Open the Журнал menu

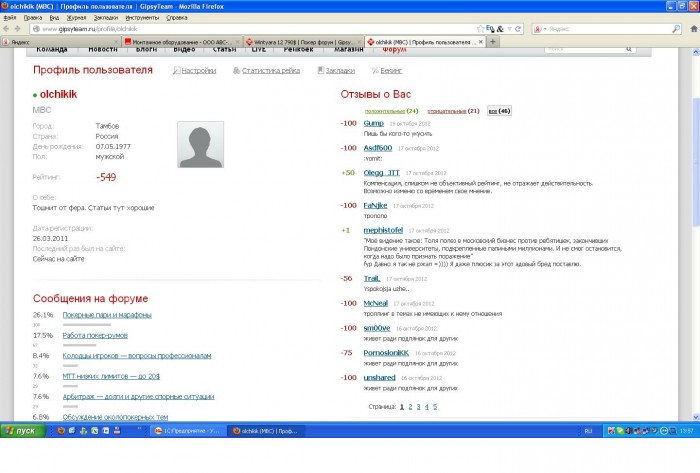tap(76, 17)
